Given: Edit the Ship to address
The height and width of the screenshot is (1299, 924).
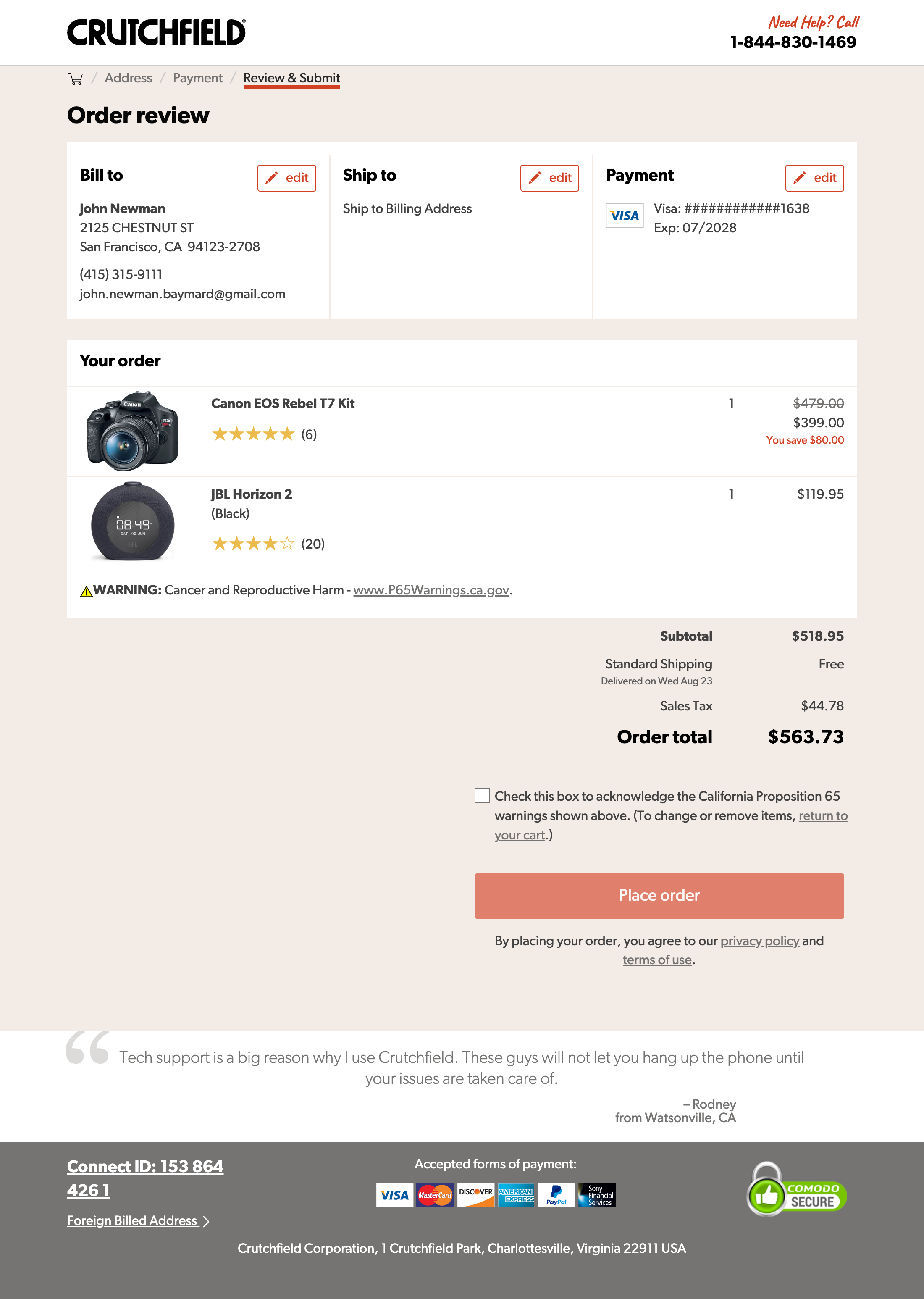Looking at the screenshot, I should click(549, 178).
